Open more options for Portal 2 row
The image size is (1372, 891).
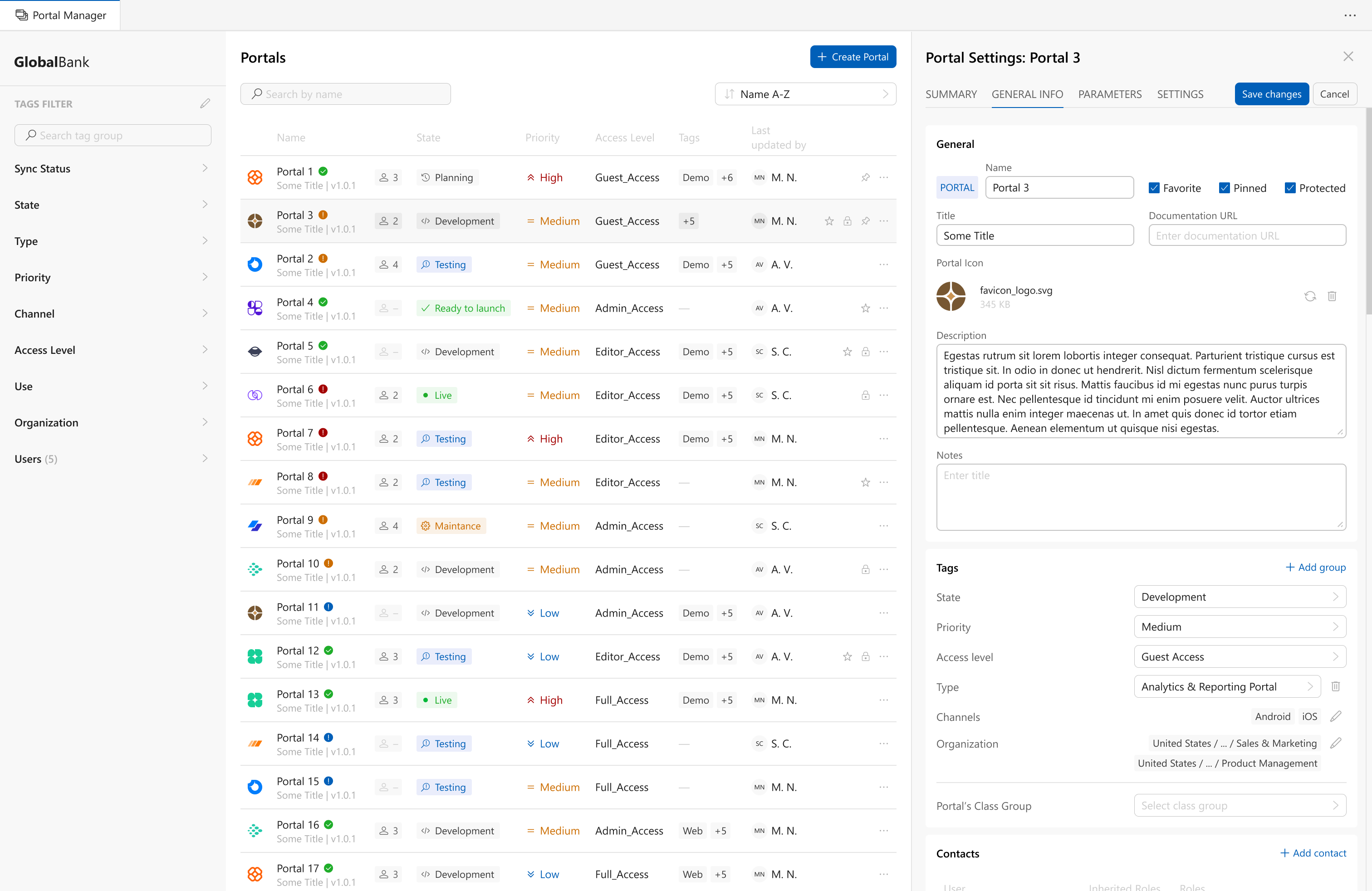tap(884, 264)
